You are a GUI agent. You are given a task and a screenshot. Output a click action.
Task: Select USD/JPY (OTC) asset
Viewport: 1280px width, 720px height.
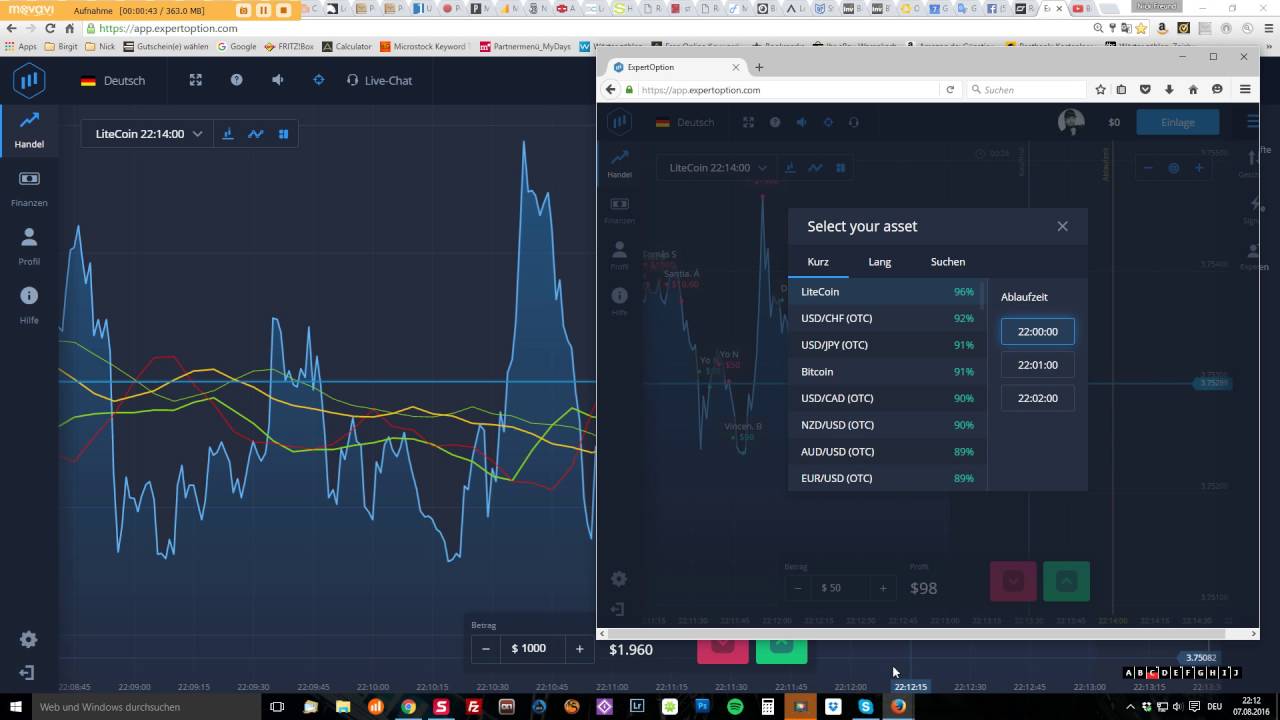886,345
